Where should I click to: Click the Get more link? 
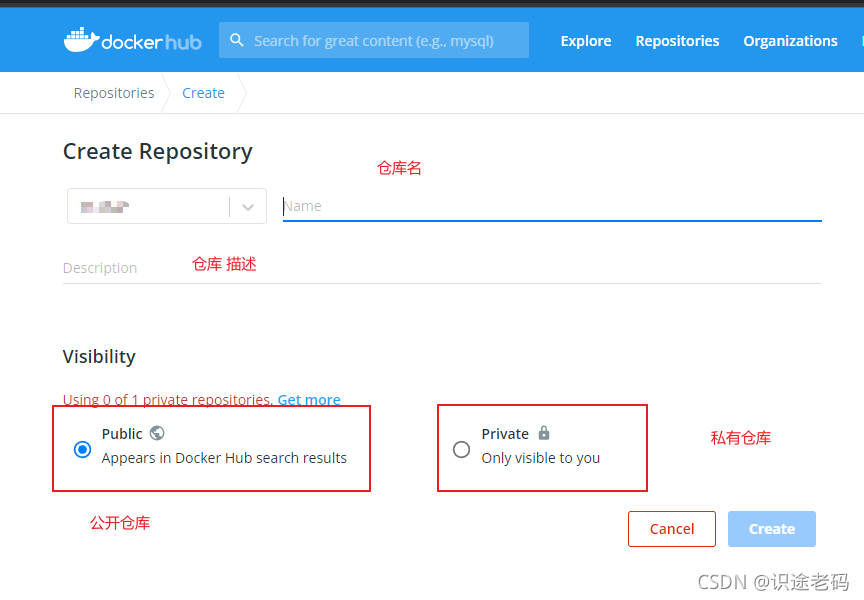309,399
